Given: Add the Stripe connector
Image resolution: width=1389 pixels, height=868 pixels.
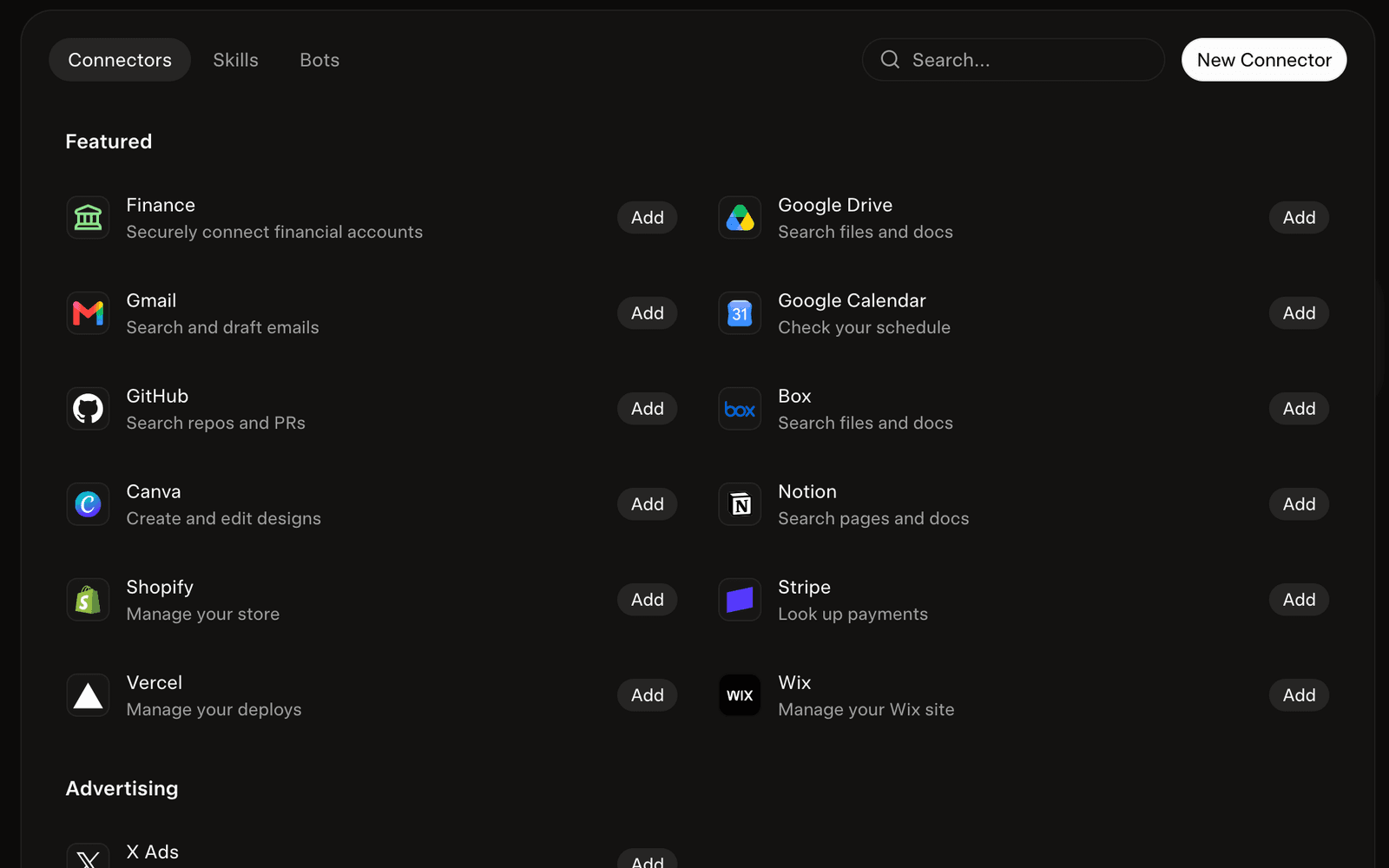Looking at the screenshot, I should tap(1300, 600).
